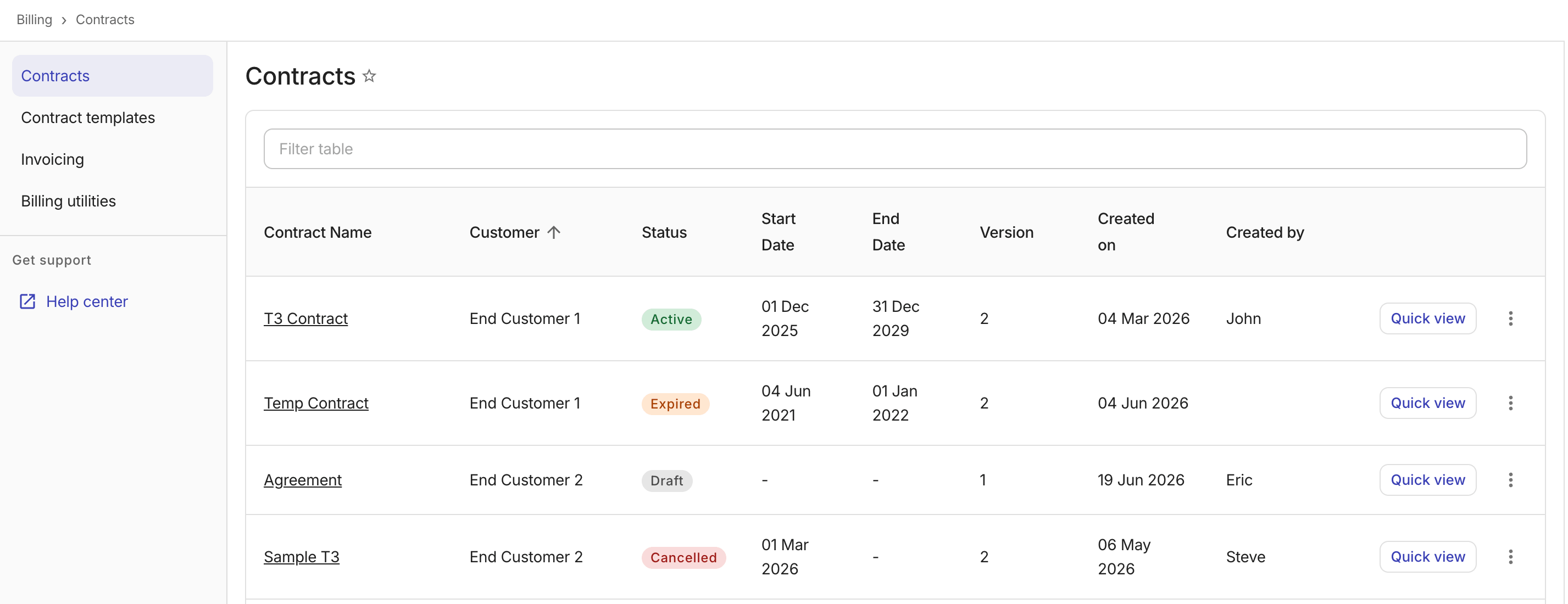Screen dimensions: 1568x604
Task: Click the End Date column header
Action: (888, 232)
